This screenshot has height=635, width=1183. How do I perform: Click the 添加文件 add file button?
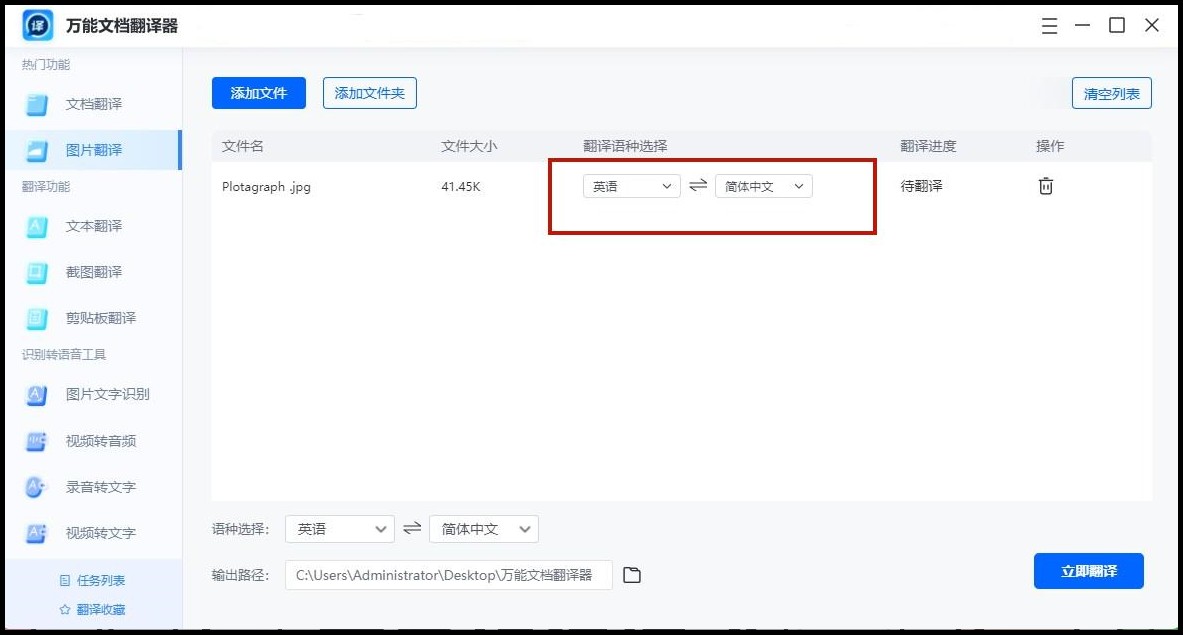(258, 93)
